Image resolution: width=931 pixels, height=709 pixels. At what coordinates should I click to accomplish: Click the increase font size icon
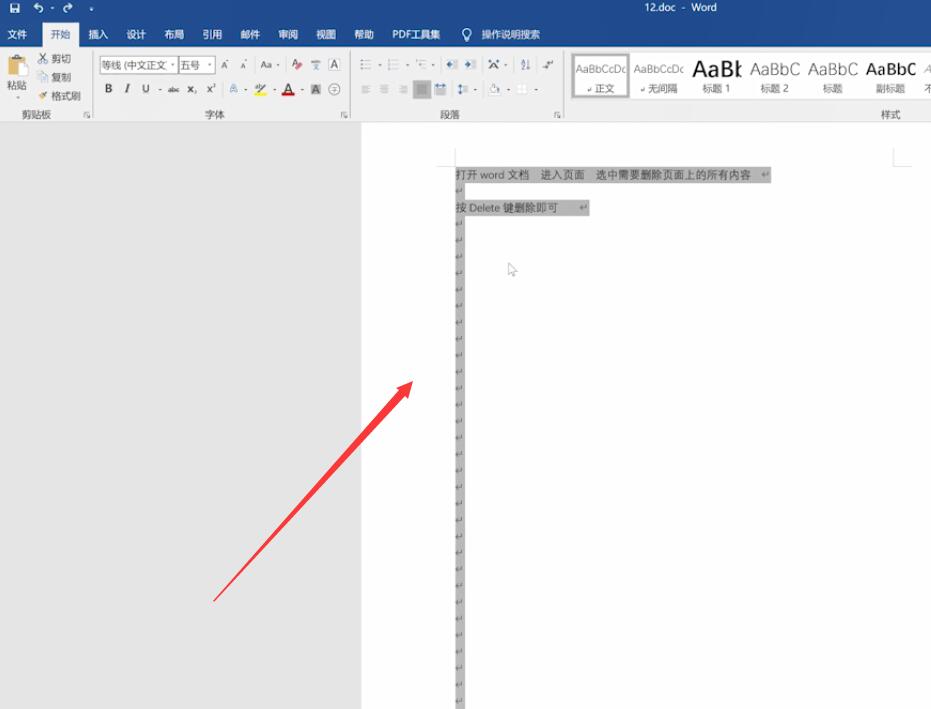click(225, 65)
